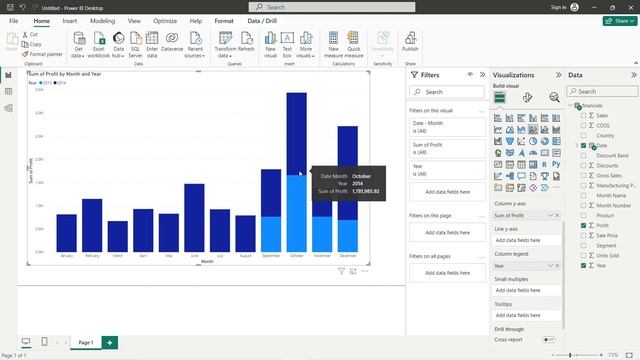The height and width of the screenshot is (360, 640).
Task: Open Get data in the ribbon
Action: [78, 44]
